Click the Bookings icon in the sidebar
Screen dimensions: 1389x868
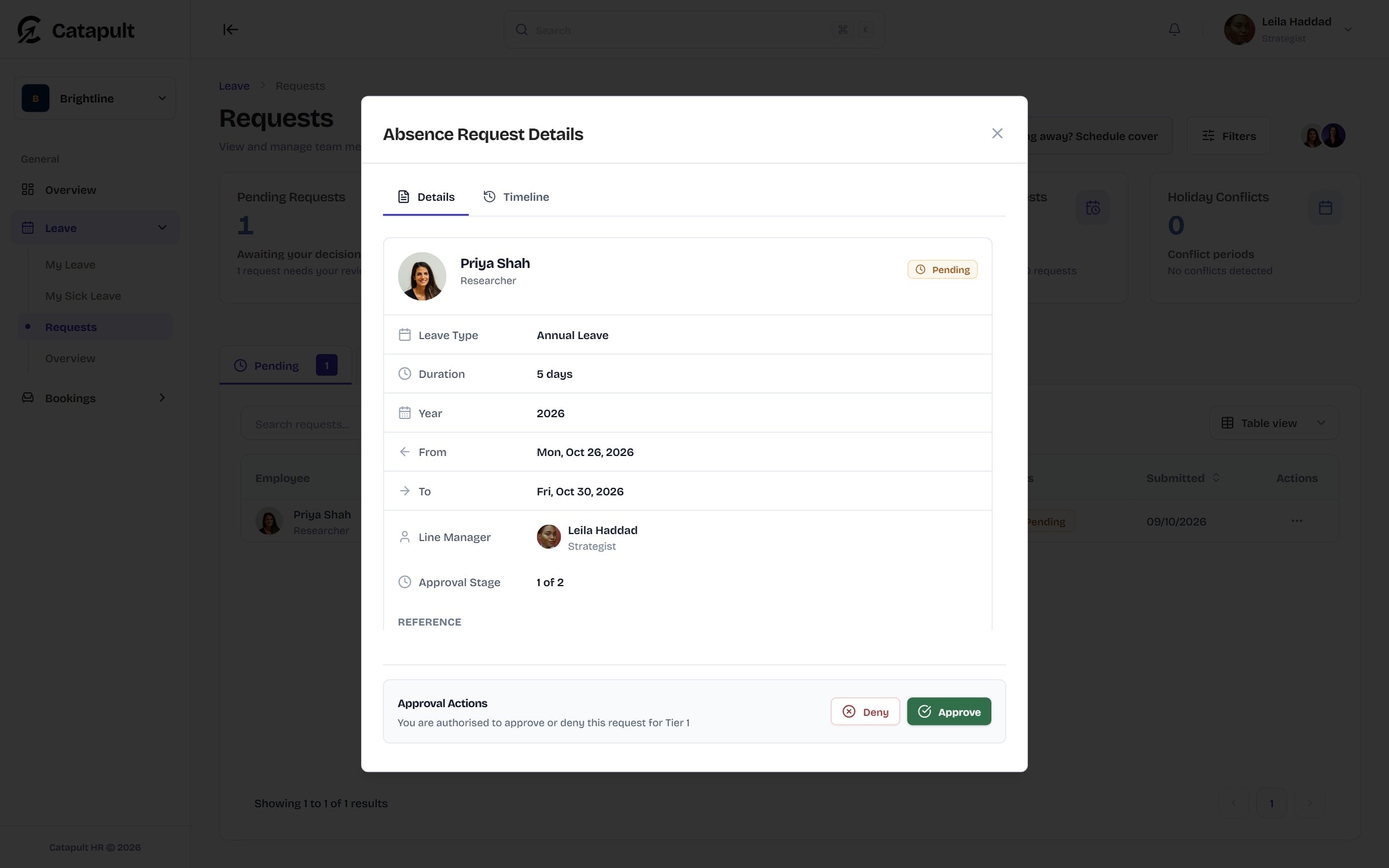point(28,398)
